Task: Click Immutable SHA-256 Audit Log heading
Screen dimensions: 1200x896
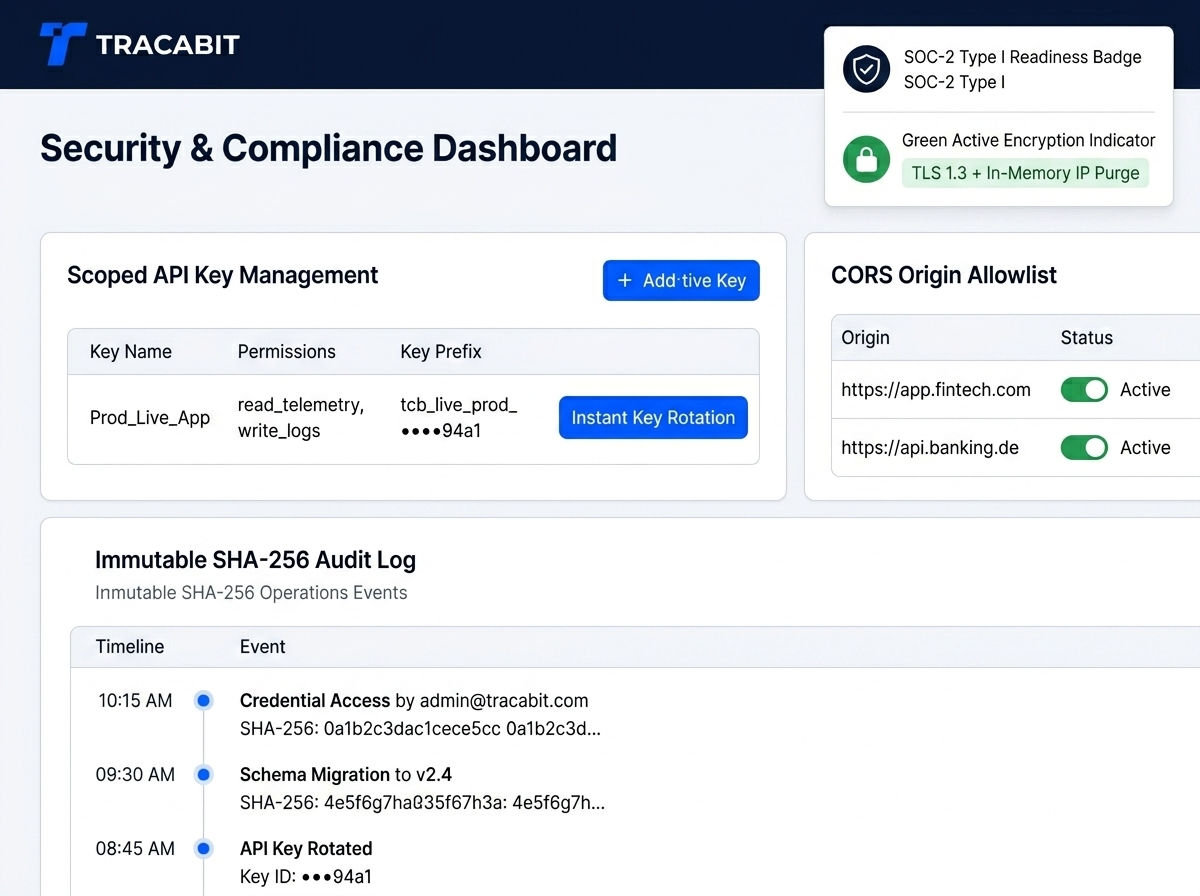Action: [x=255, y=560]
